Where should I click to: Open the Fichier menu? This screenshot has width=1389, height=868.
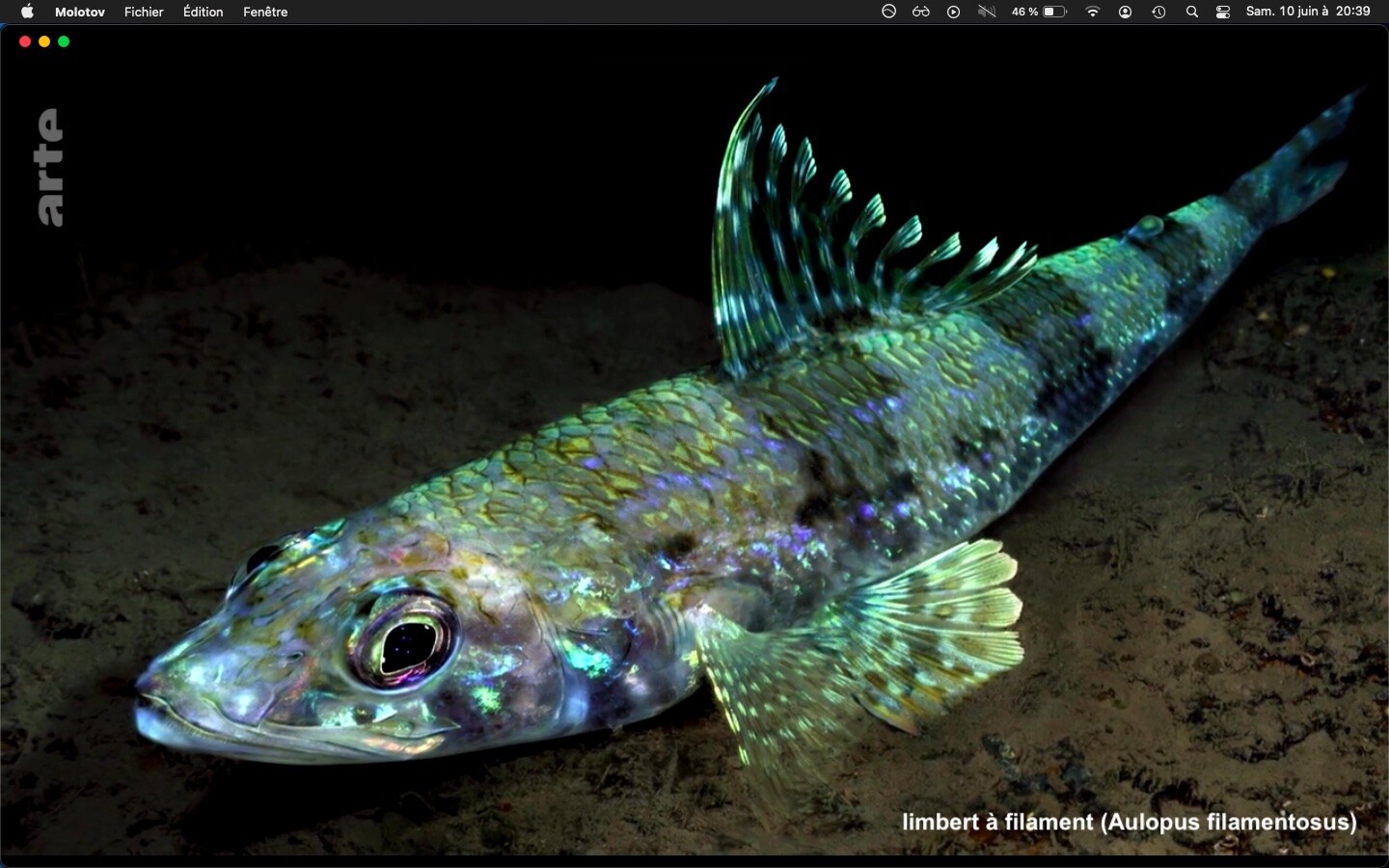pos(144,12)
